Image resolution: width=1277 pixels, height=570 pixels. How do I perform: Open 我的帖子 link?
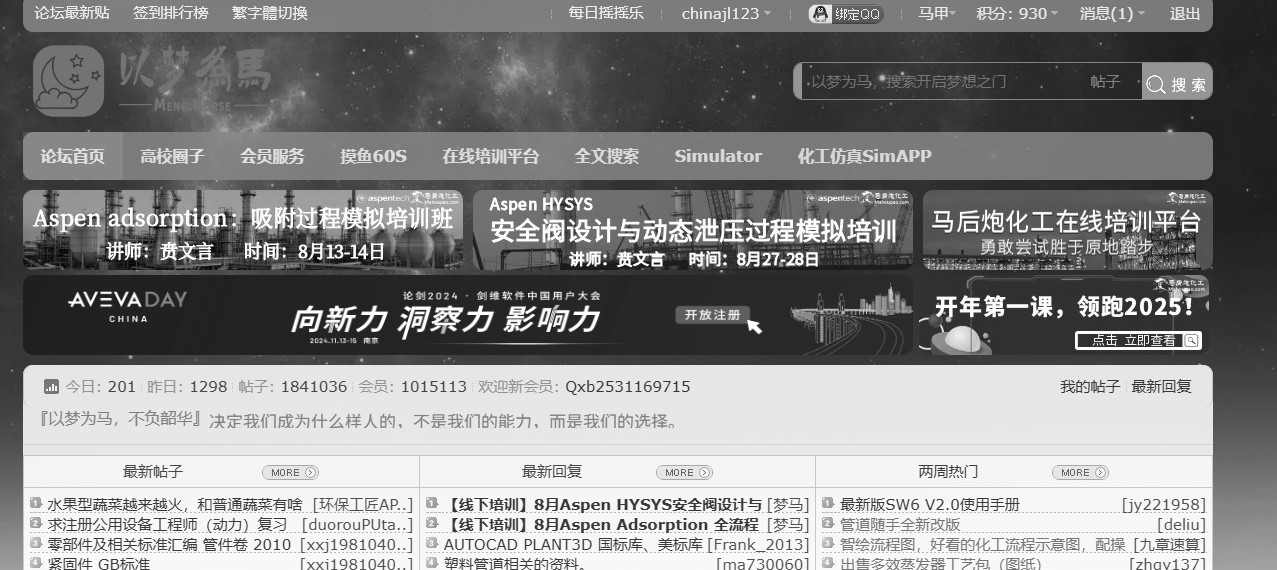1090,387
